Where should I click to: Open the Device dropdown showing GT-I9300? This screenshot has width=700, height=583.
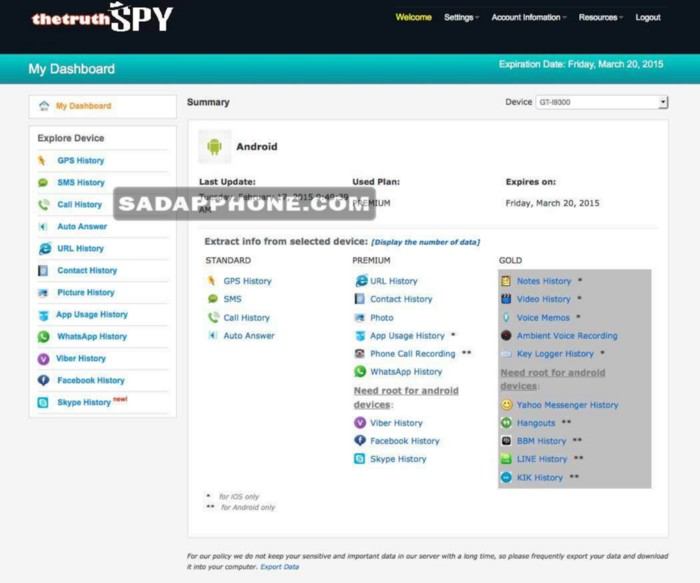pos(601,102)
